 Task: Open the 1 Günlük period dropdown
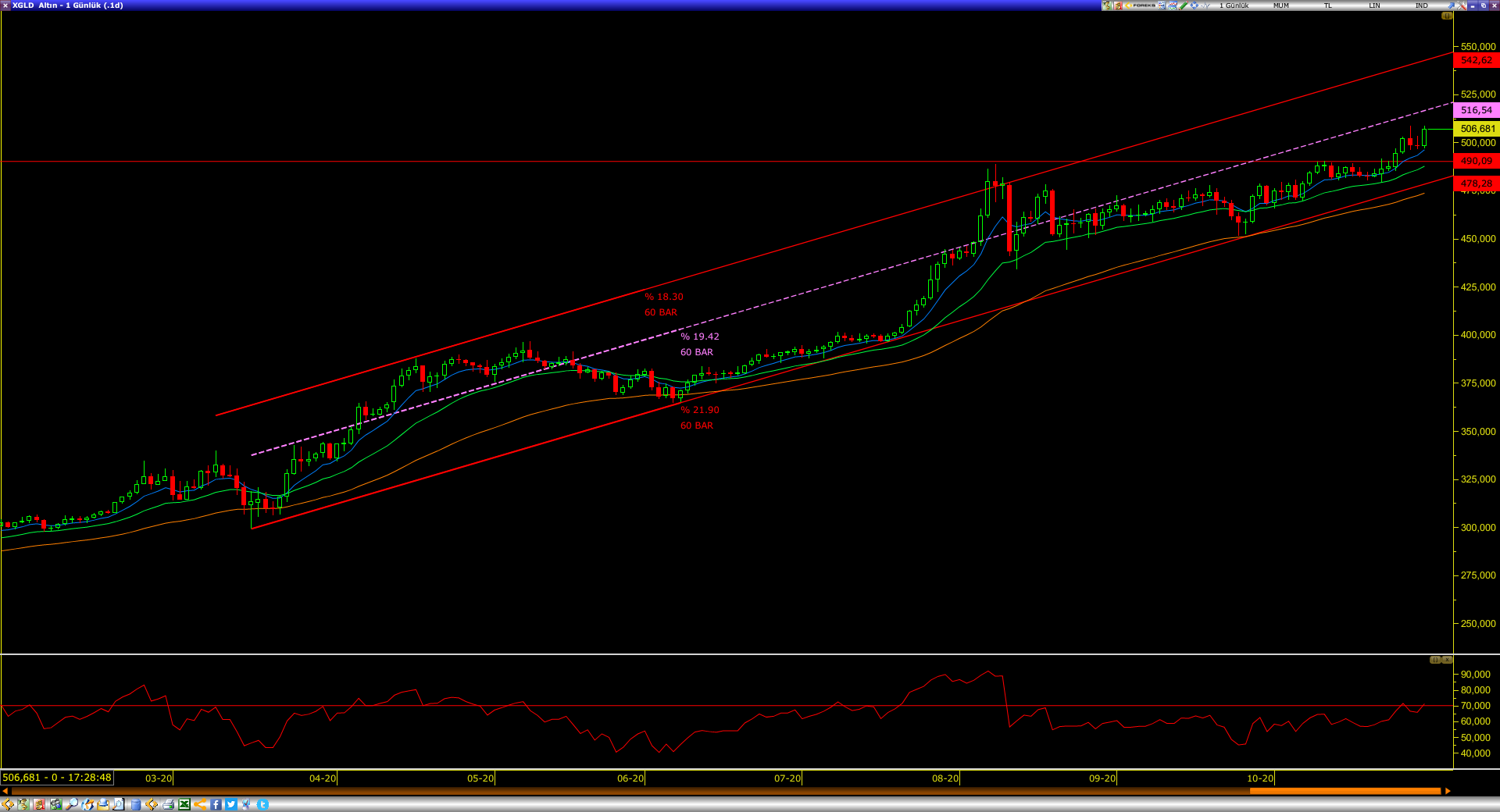pos(1234,5)
